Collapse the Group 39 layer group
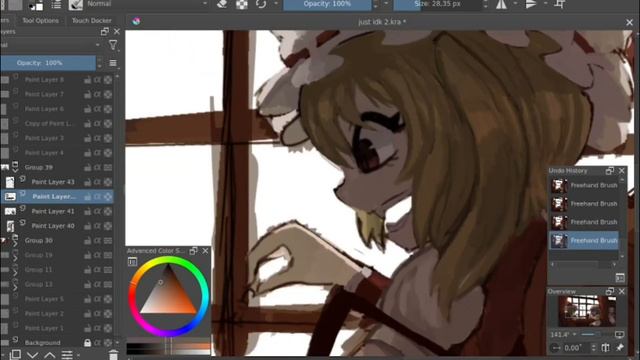Viewport: 640px width, 360px height. click(x=16, y=170)
